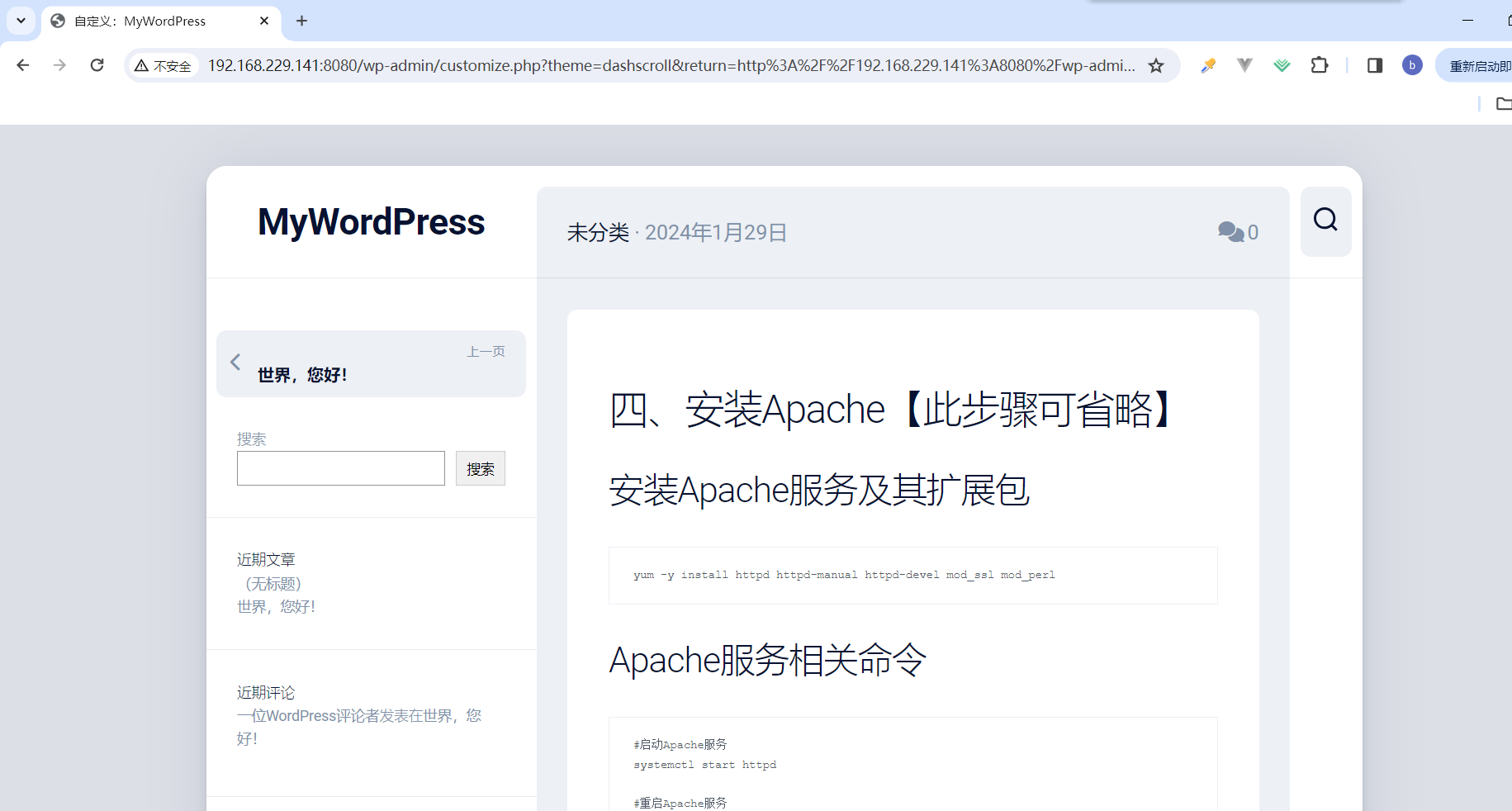Viewport: 1512px width, 811px height.
Task: Click the 搜索 submit button
Action: (x=481, y=468)
